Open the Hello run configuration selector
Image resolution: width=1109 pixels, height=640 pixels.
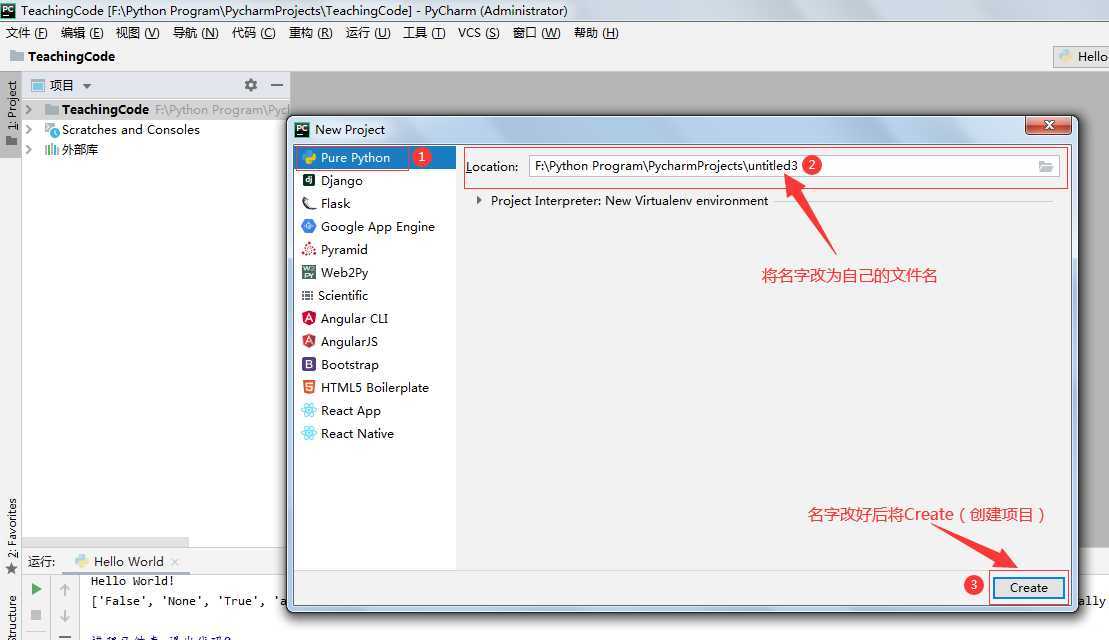coord(1082,57)
